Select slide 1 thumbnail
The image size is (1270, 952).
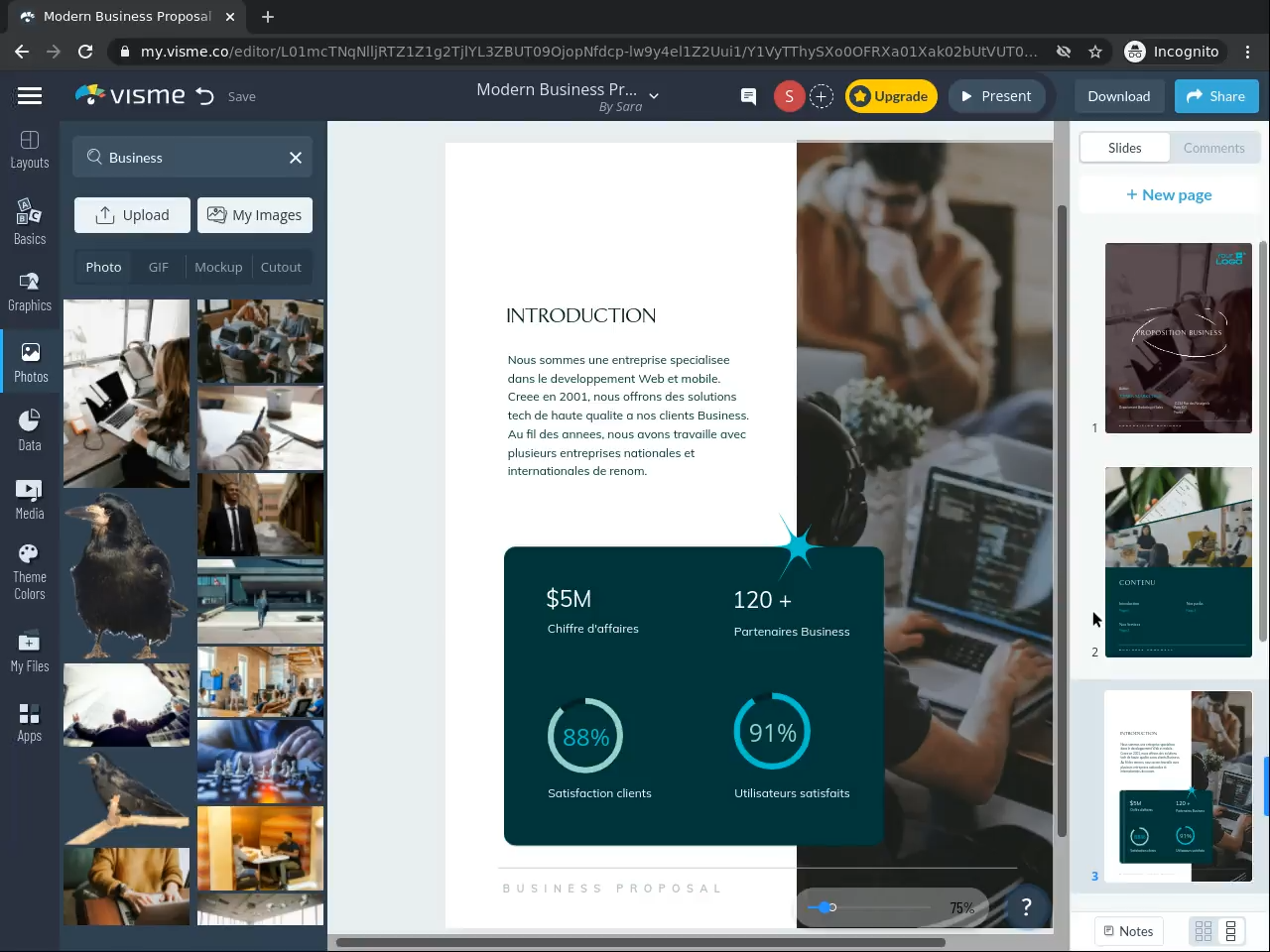pos(1179,338)
